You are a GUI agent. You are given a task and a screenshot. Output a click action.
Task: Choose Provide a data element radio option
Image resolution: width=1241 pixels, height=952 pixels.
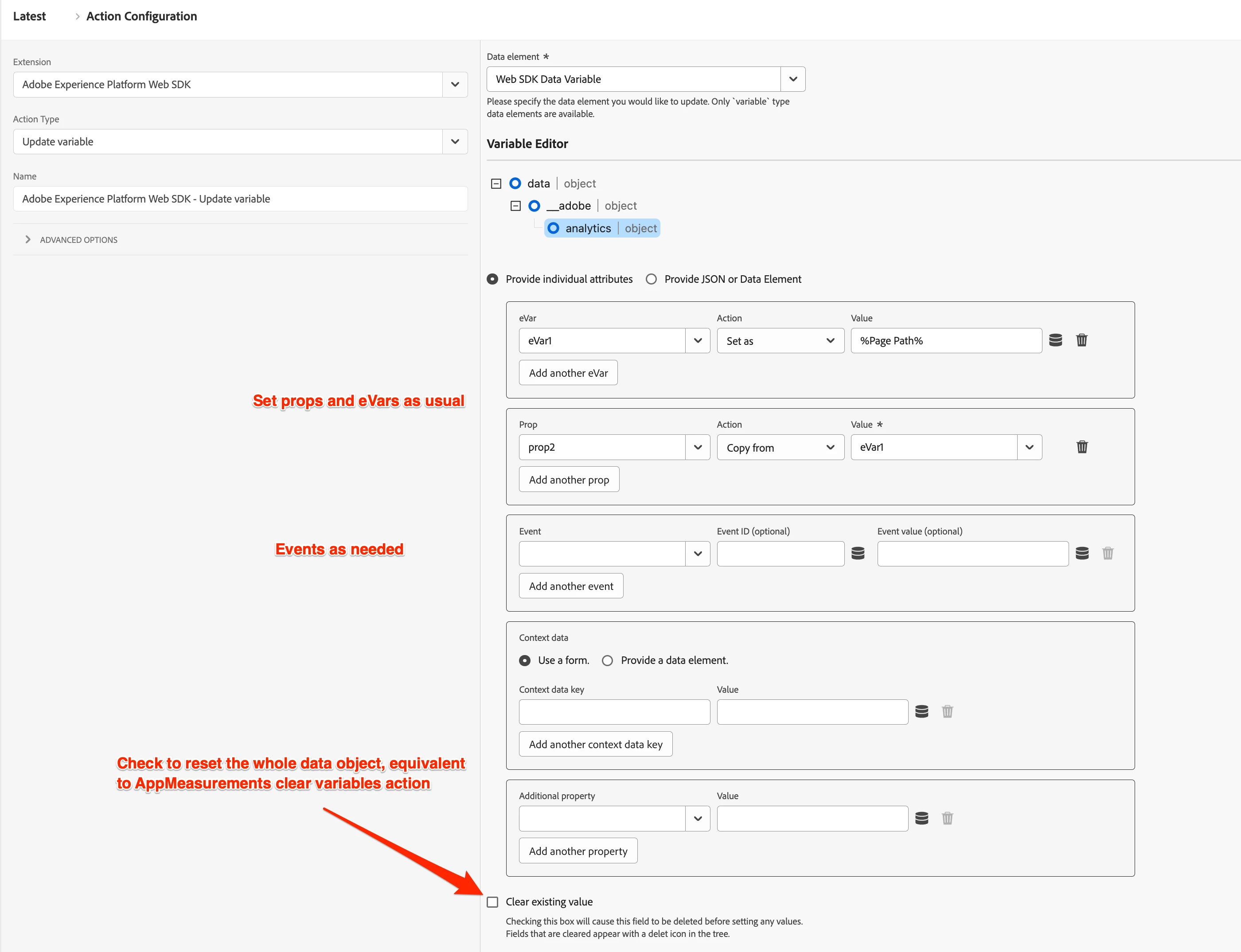[608, 661]
